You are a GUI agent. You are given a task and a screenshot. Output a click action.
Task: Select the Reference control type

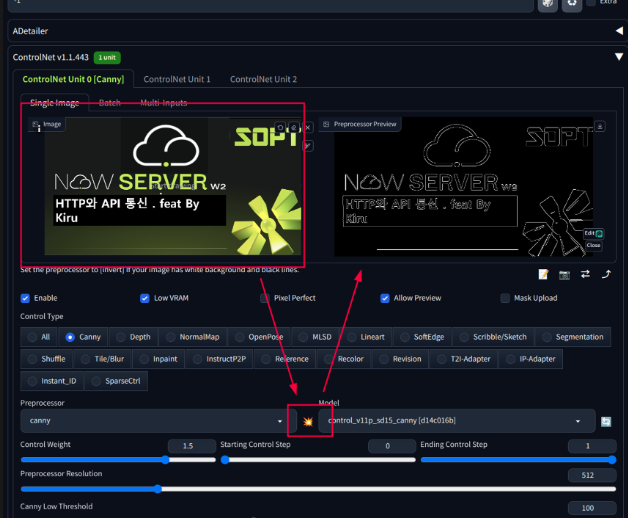(x=285, y=359)
